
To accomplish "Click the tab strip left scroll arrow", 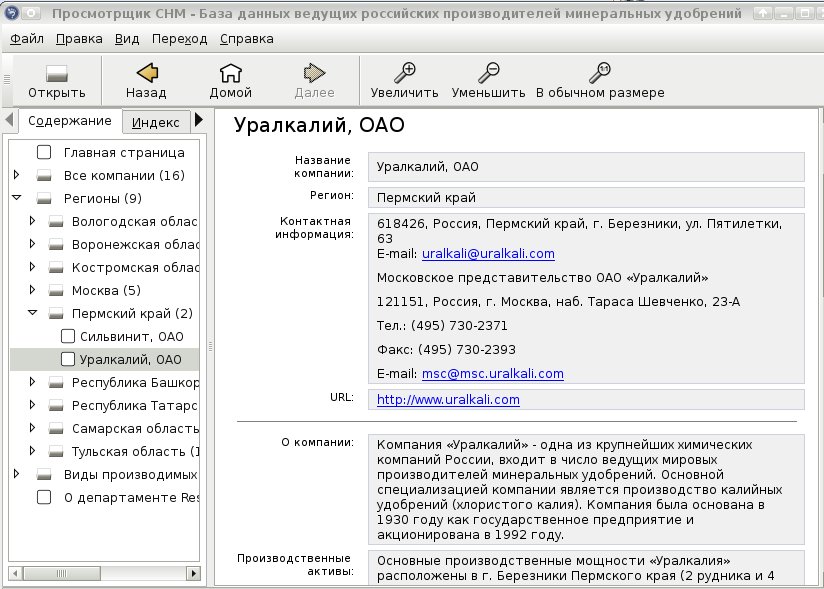I will click(x=9, y=120).
